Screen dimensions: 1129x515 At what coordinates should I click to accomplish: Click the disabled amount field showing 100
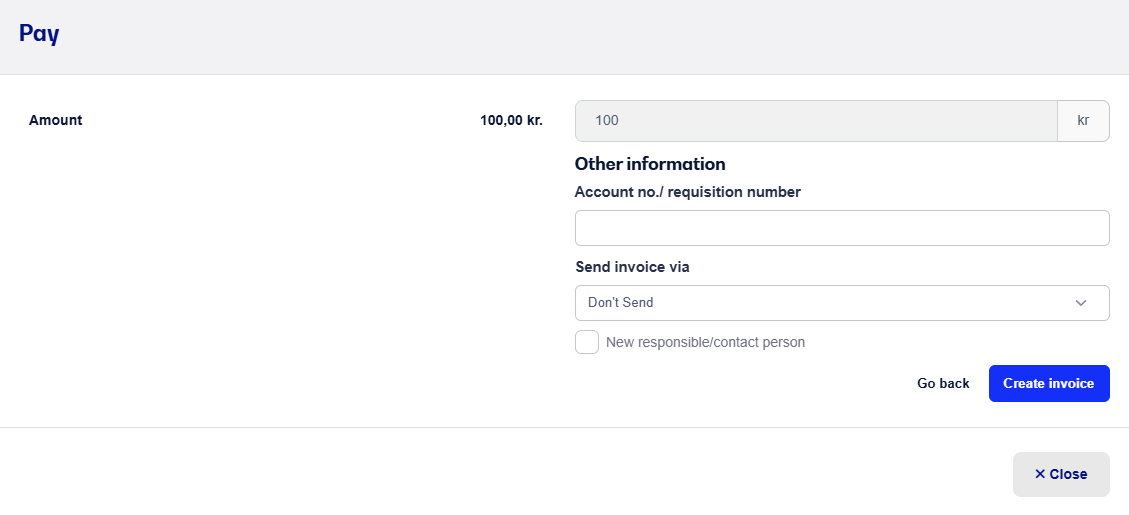coord(816,121)
